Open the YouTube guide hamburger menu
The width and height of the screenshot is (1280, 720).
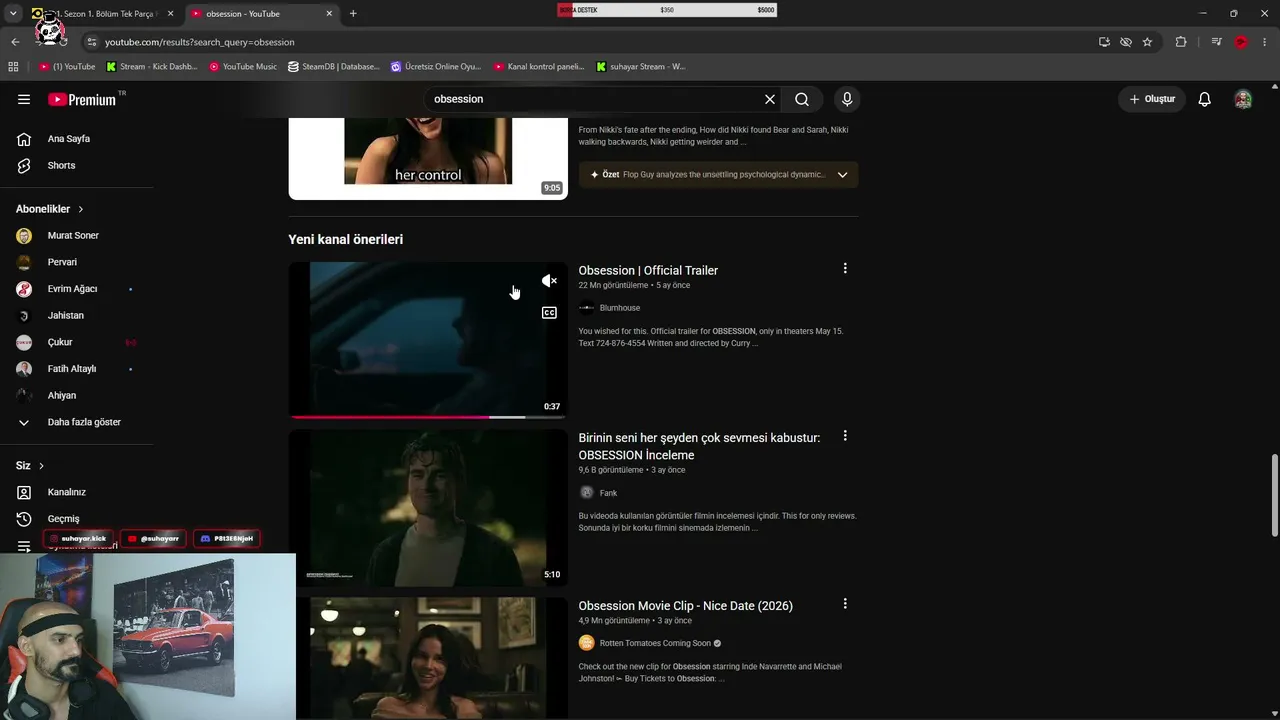(x=24, y=99)
